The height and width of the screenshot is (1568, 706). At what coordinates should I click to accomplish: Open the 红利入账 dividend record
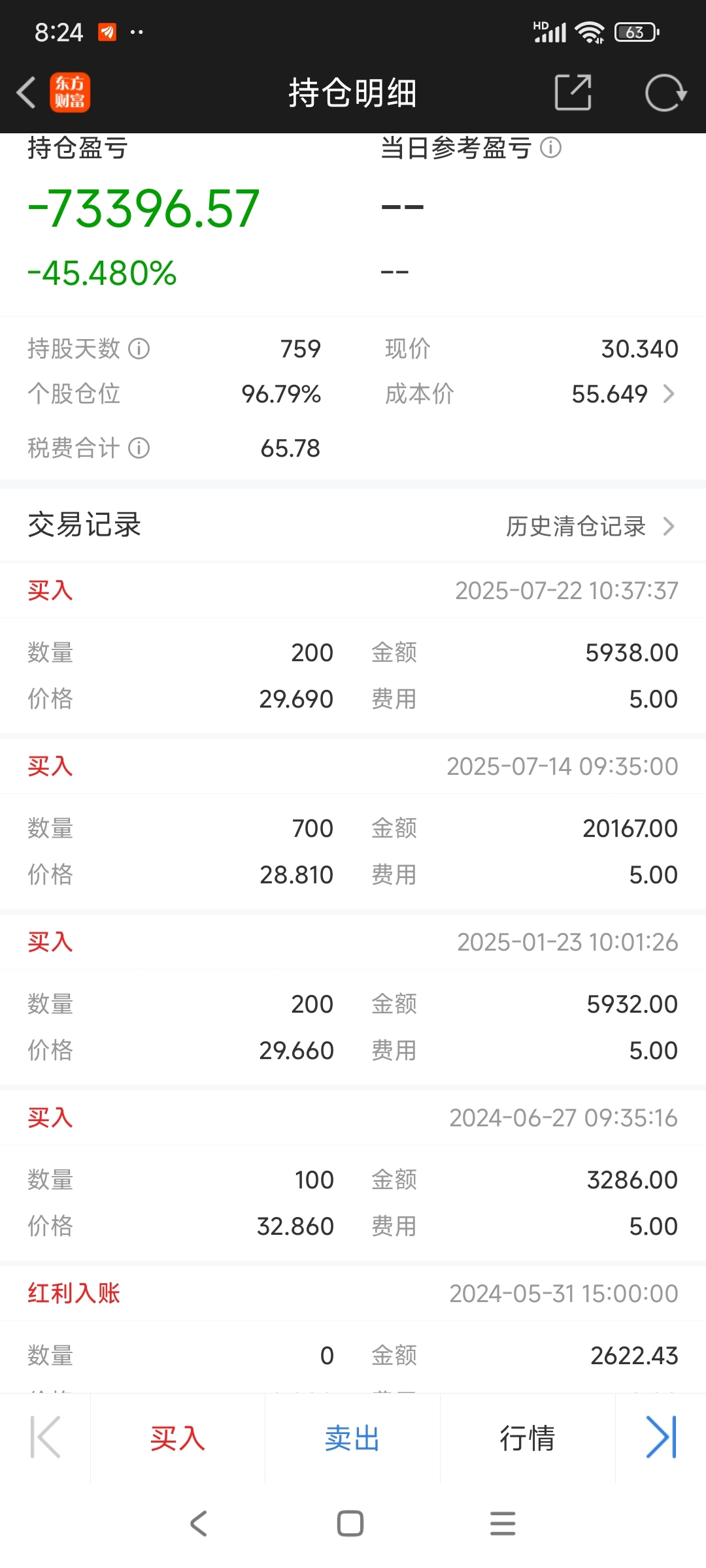(x=353, y=1330)
